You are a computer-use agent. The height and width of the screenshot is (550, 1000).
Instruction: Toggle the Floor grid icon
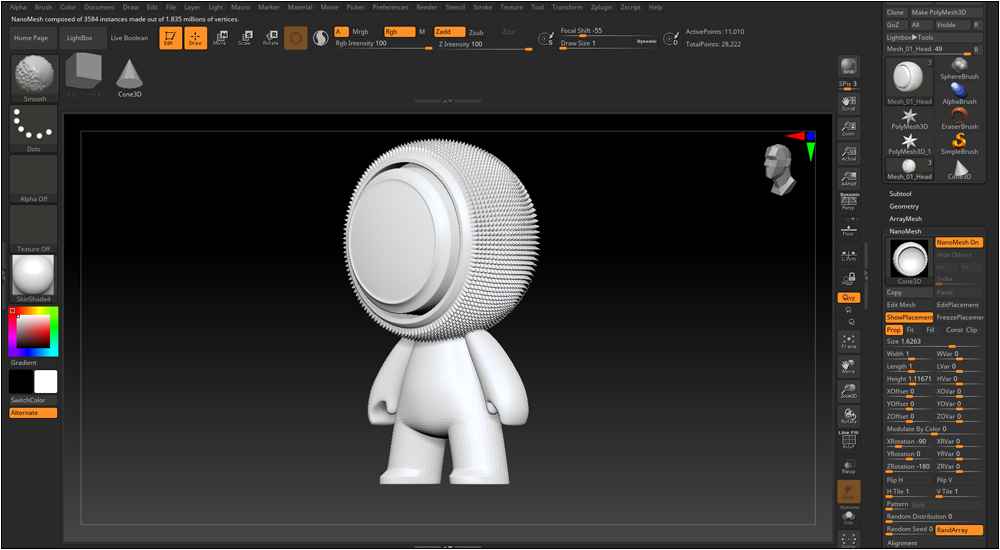[848, 230]
